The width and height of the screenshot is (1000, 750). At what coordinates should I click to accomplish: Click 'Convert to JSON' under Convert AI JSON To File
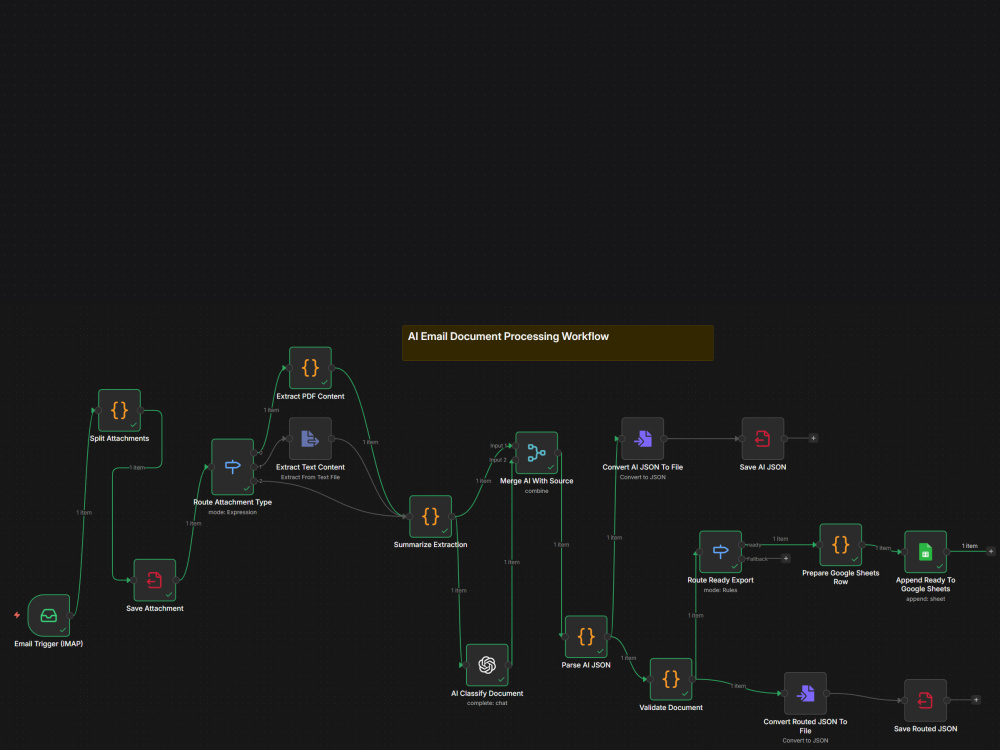tap(643, 477)
